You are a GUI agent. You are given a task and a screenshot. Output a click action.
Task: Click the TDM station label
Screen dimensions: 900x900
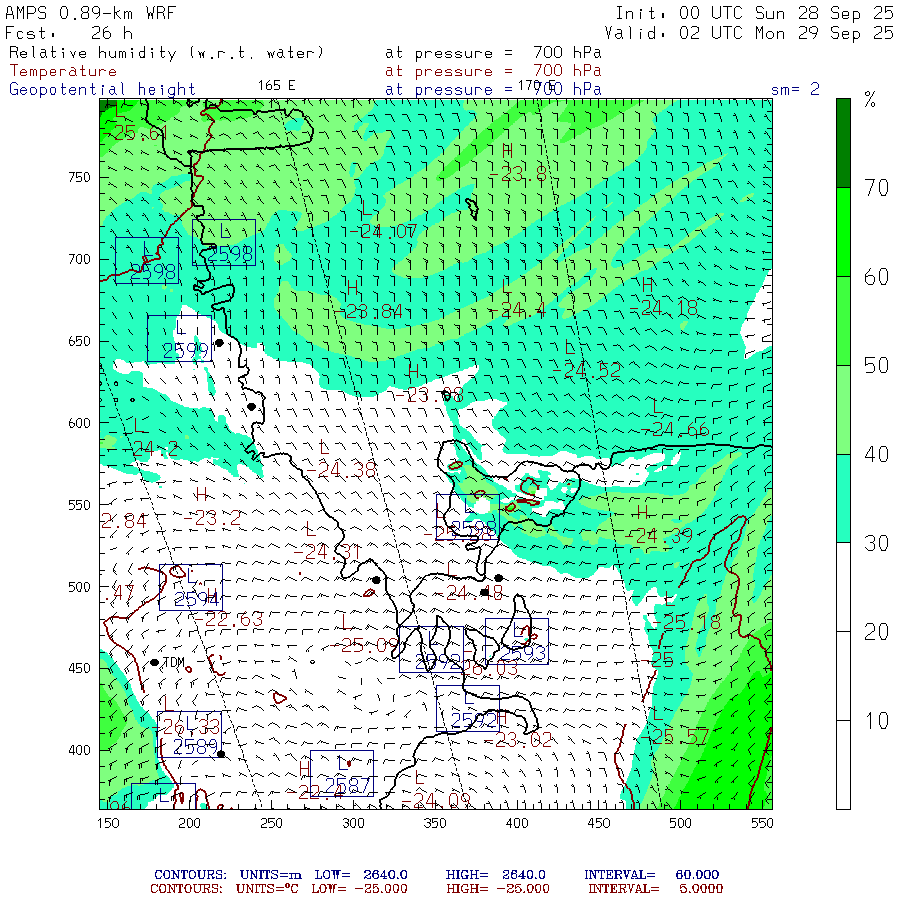(x=174, y=662)
